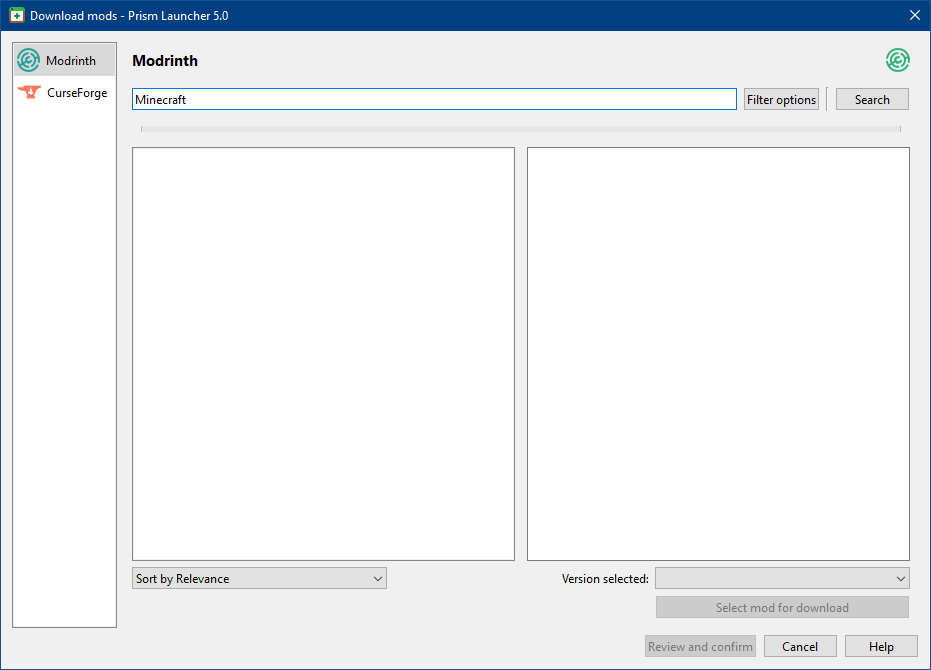Viewport: 931px width, 670px height.
Task: Click the Review and confirm button
Action: click(x=700, y=646)
